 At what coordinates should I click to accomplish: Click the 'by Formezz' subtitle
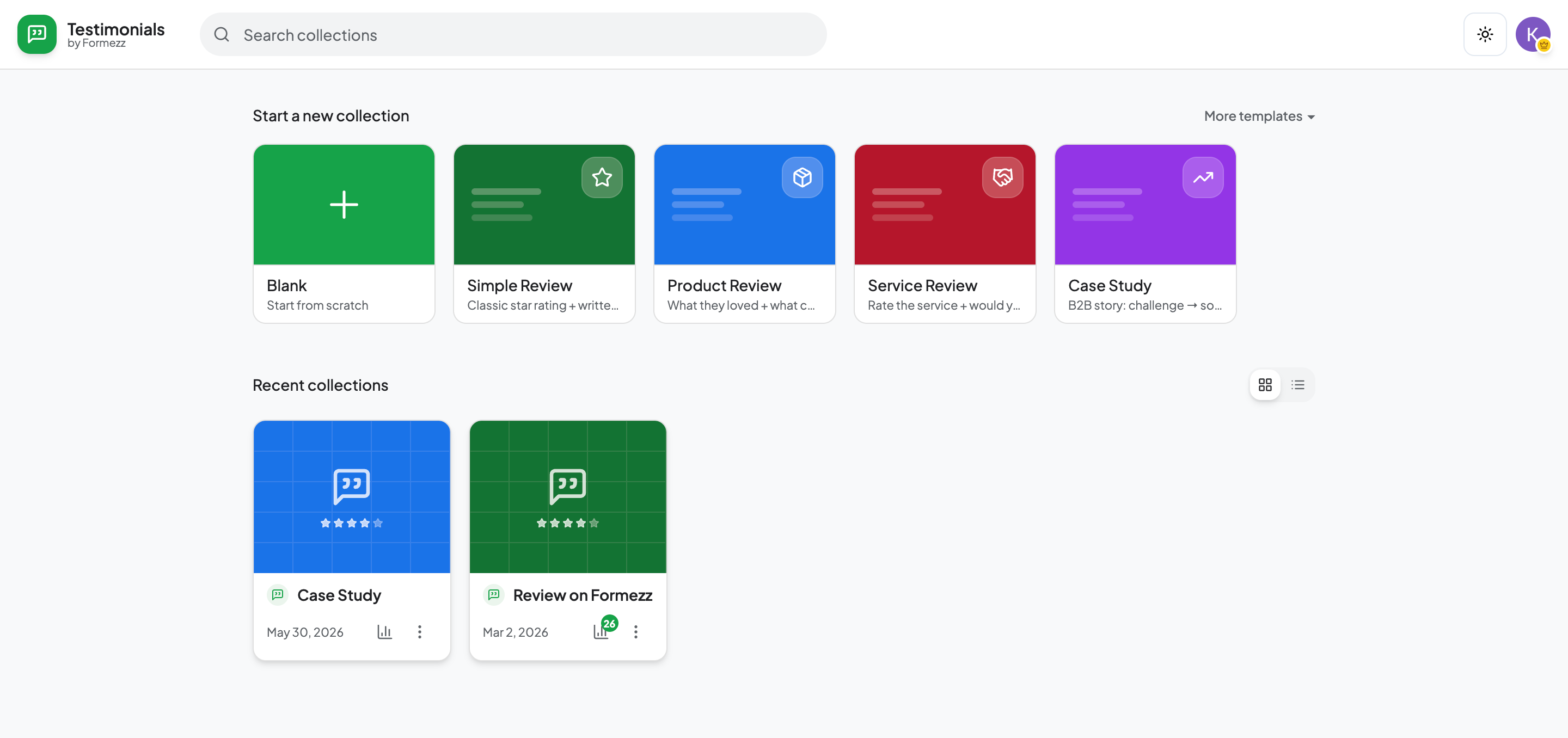click(x=96, y=43)
